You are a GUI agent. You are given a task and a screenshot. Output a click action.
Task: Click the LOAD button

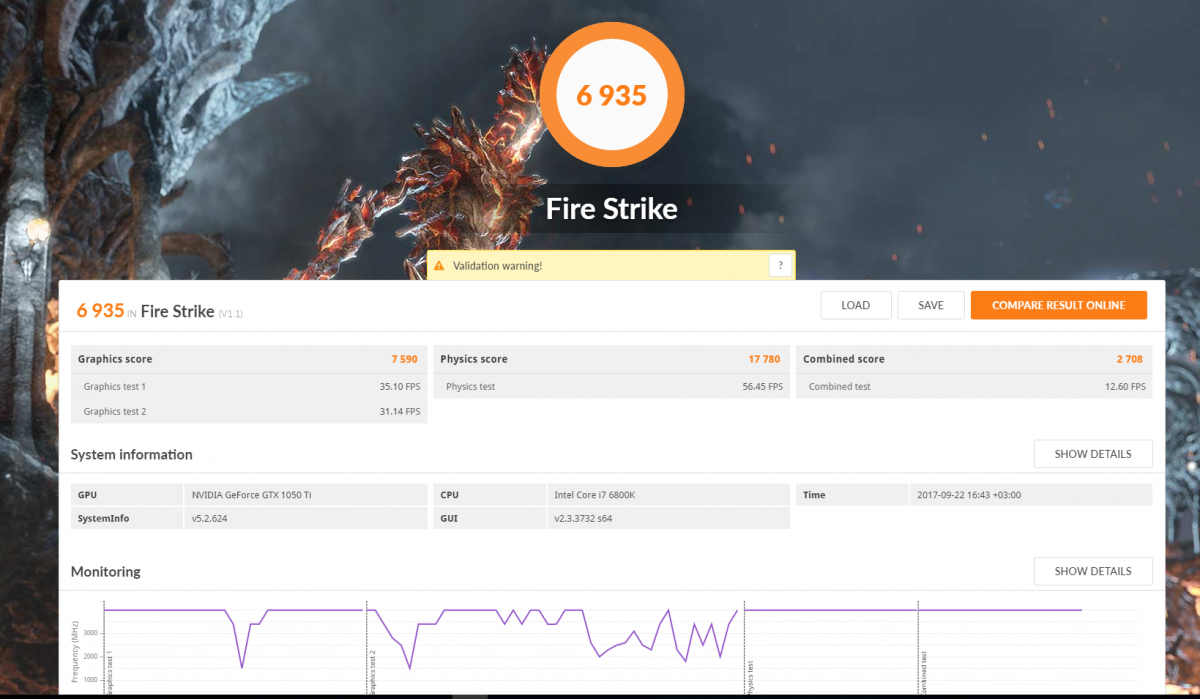(x=855, y=305)
